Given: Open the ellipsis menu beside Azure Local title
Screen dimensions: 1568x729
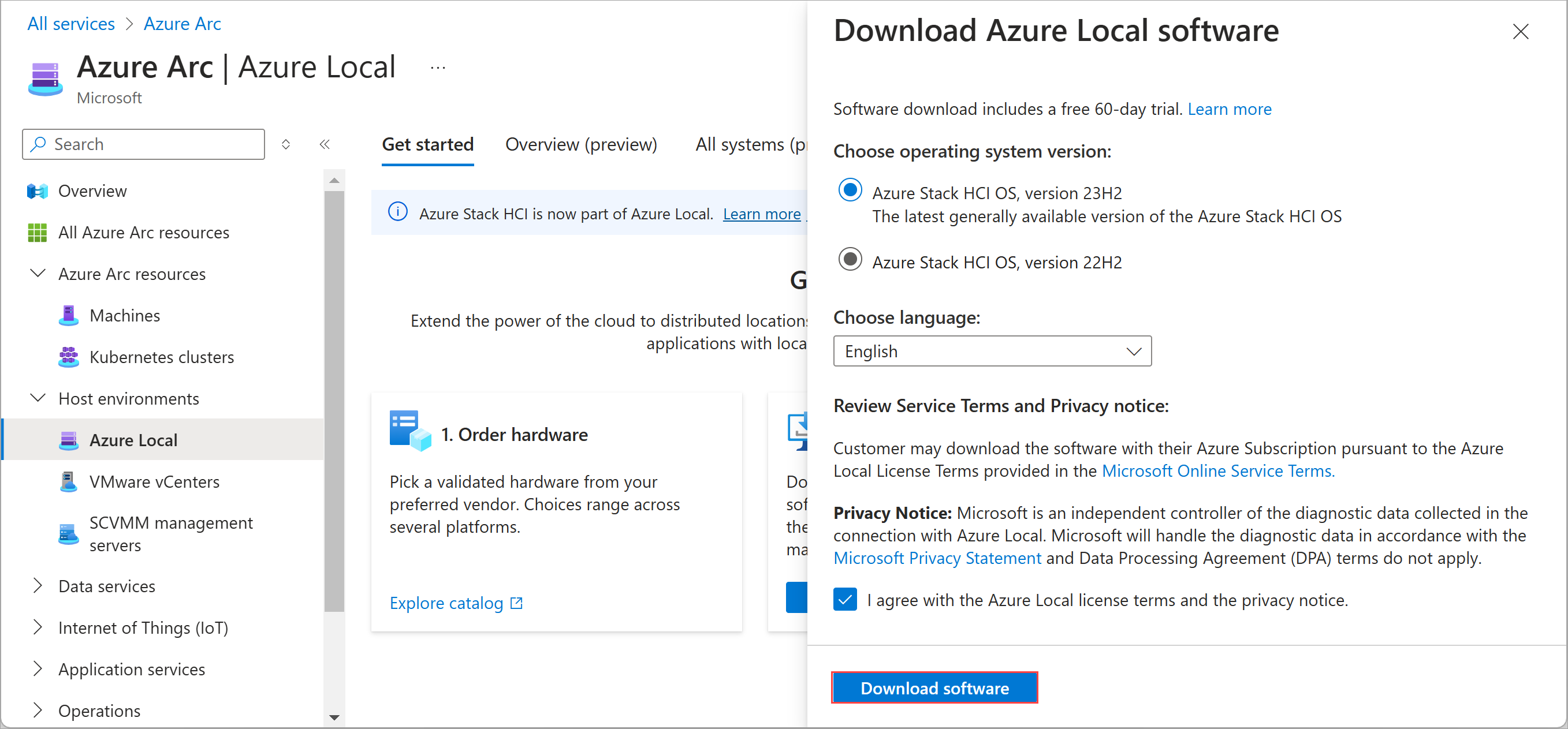Looking at the screenshot, I should [438, 68].
